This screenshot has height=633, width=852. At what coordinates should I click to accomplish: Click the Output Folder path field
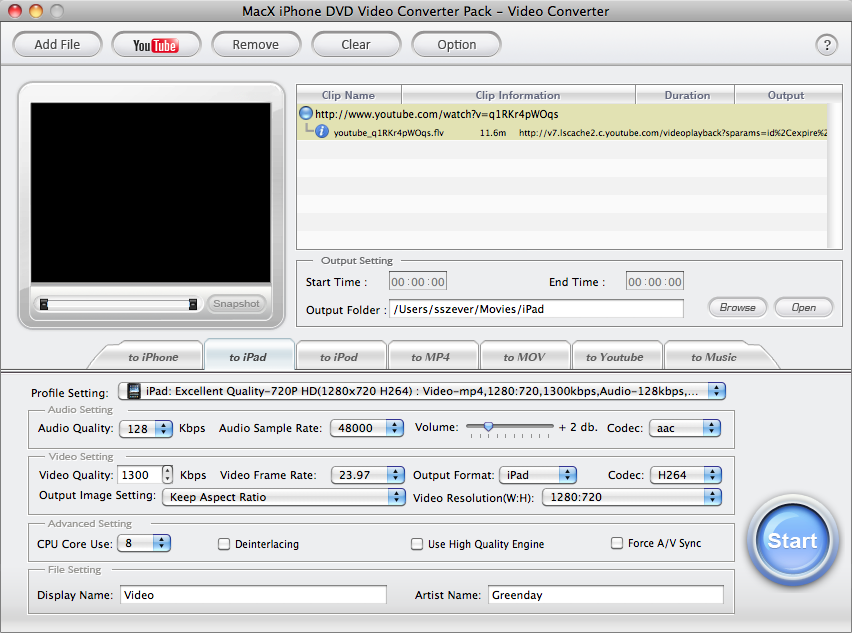(x=536, y=309)
